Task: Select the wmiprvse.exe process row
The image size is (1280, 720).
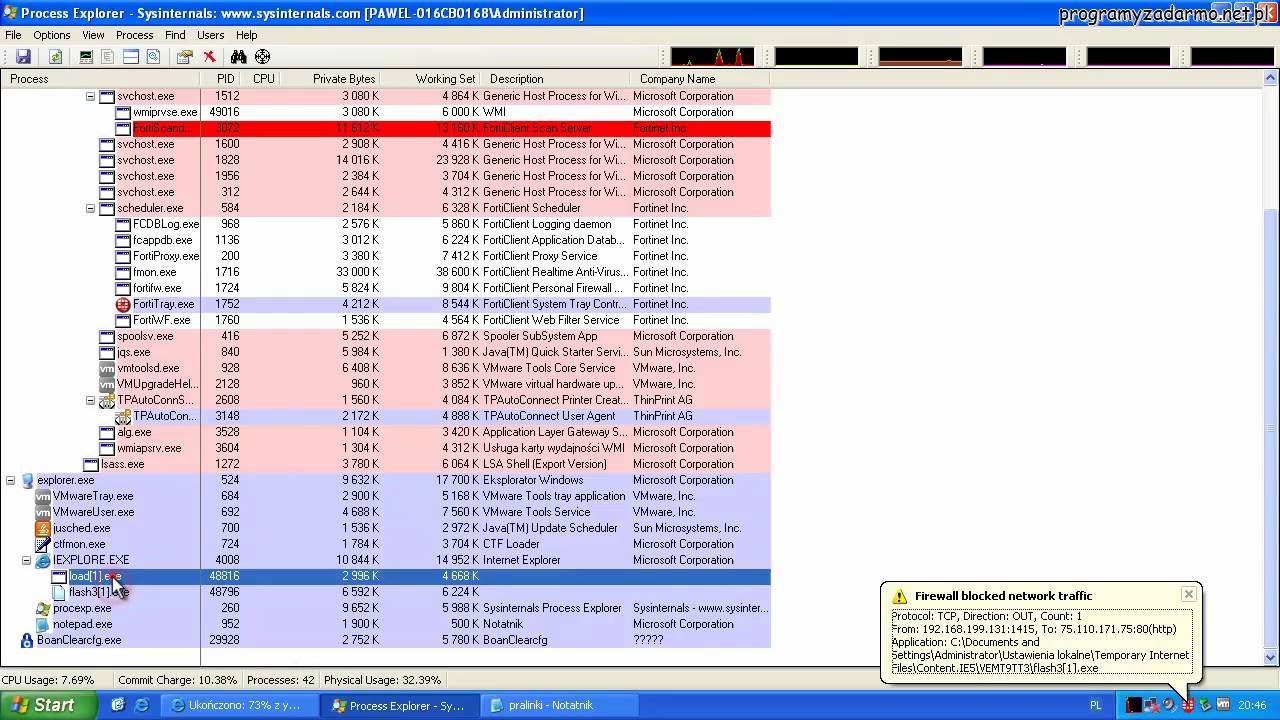Action: pyautogui.click(x=385, y=112)
